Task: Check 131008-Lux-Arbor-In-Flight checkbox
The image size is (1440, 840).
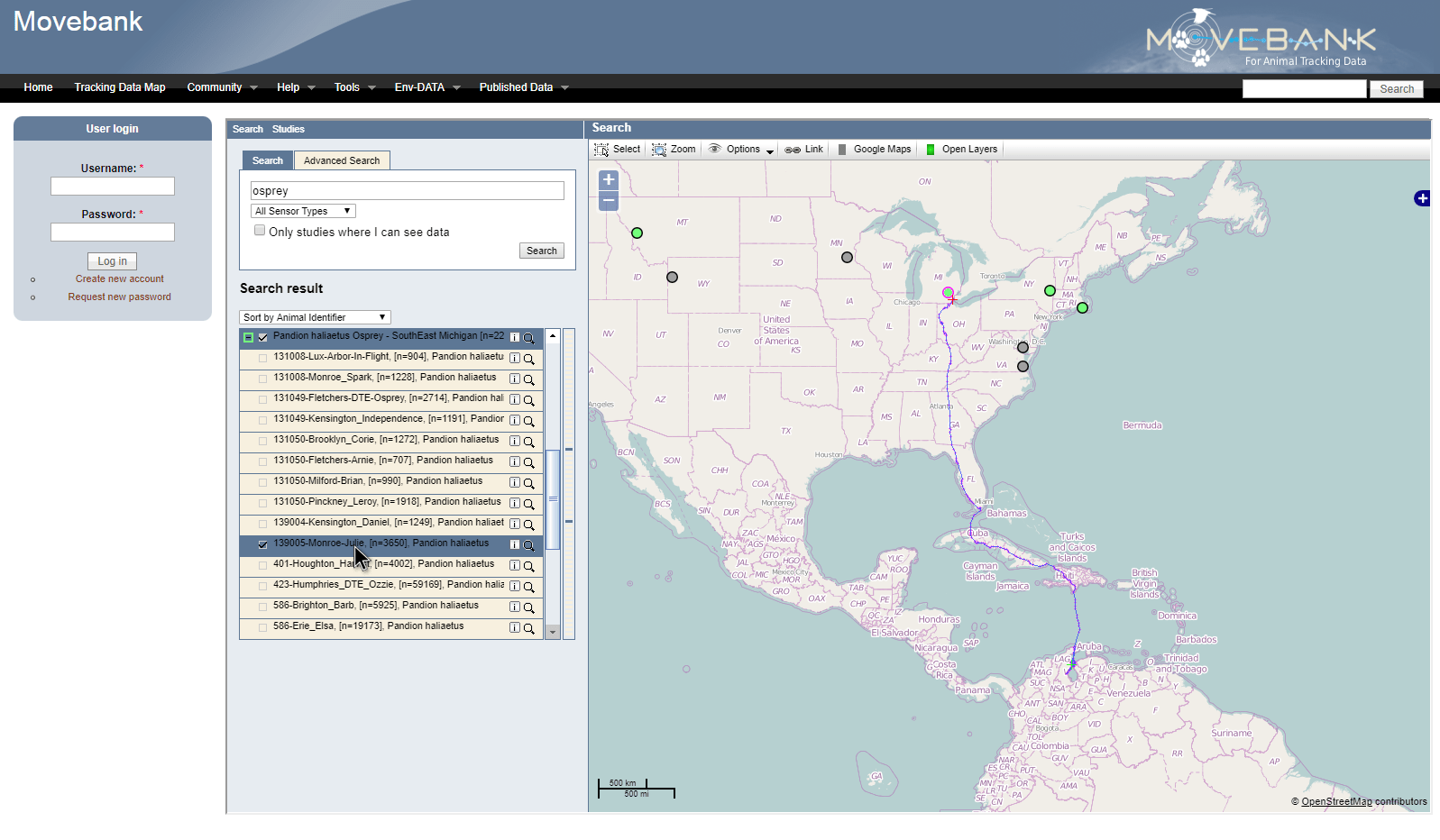Action: coord(263,359)
